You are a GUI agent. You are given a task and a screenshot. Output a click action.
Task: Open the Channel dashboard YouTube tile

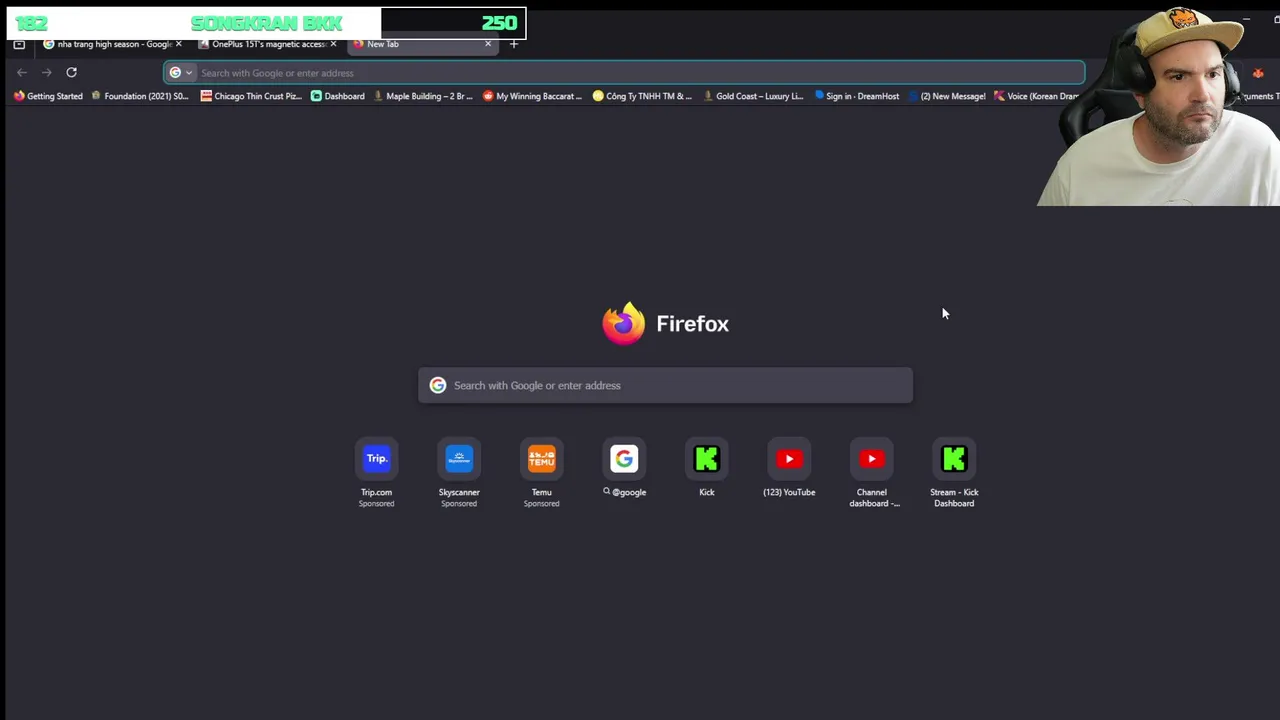[872, 459]
